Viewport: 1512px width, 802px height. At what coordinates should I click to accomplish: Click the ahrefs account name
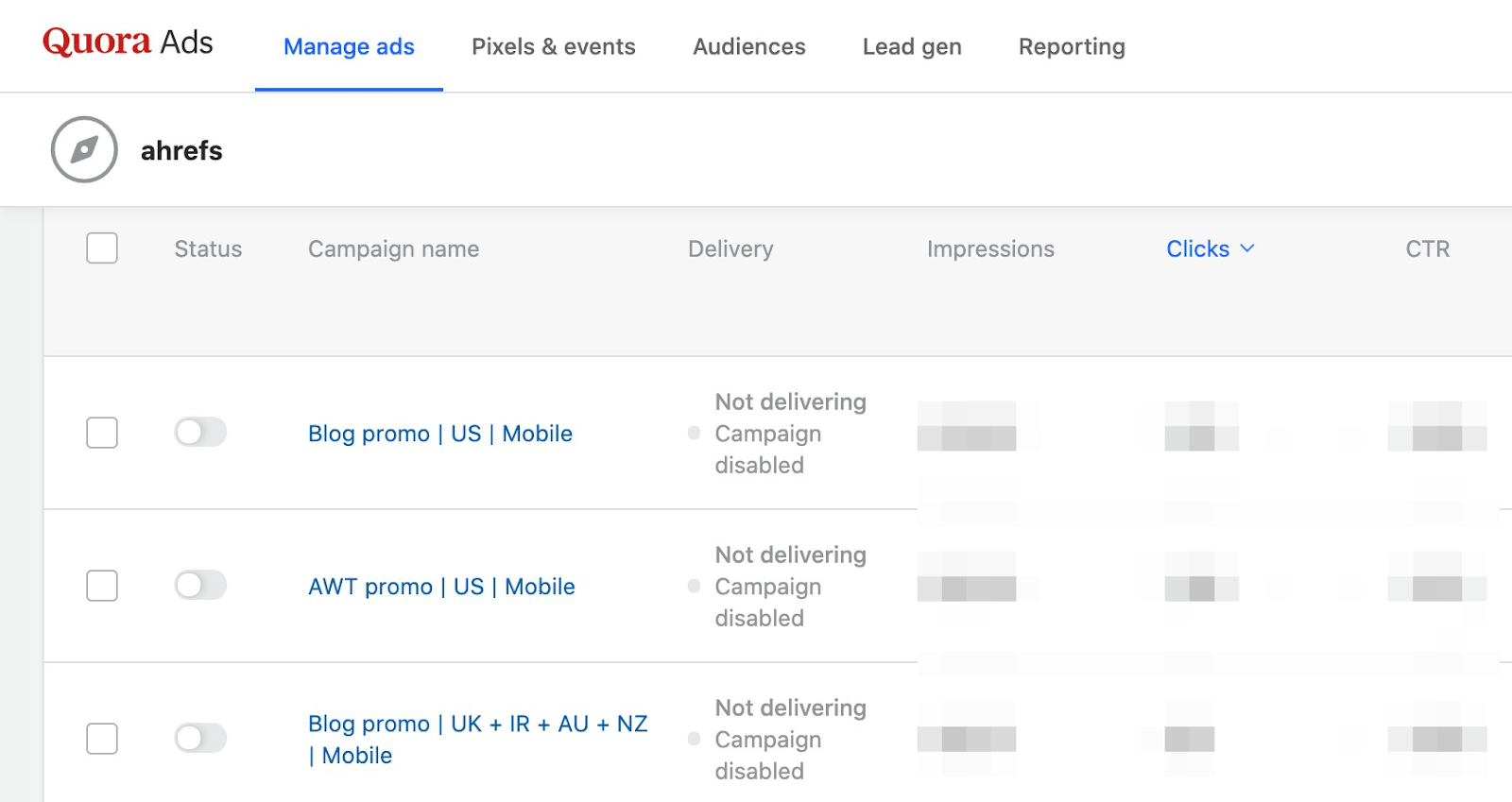click(181, 151)
